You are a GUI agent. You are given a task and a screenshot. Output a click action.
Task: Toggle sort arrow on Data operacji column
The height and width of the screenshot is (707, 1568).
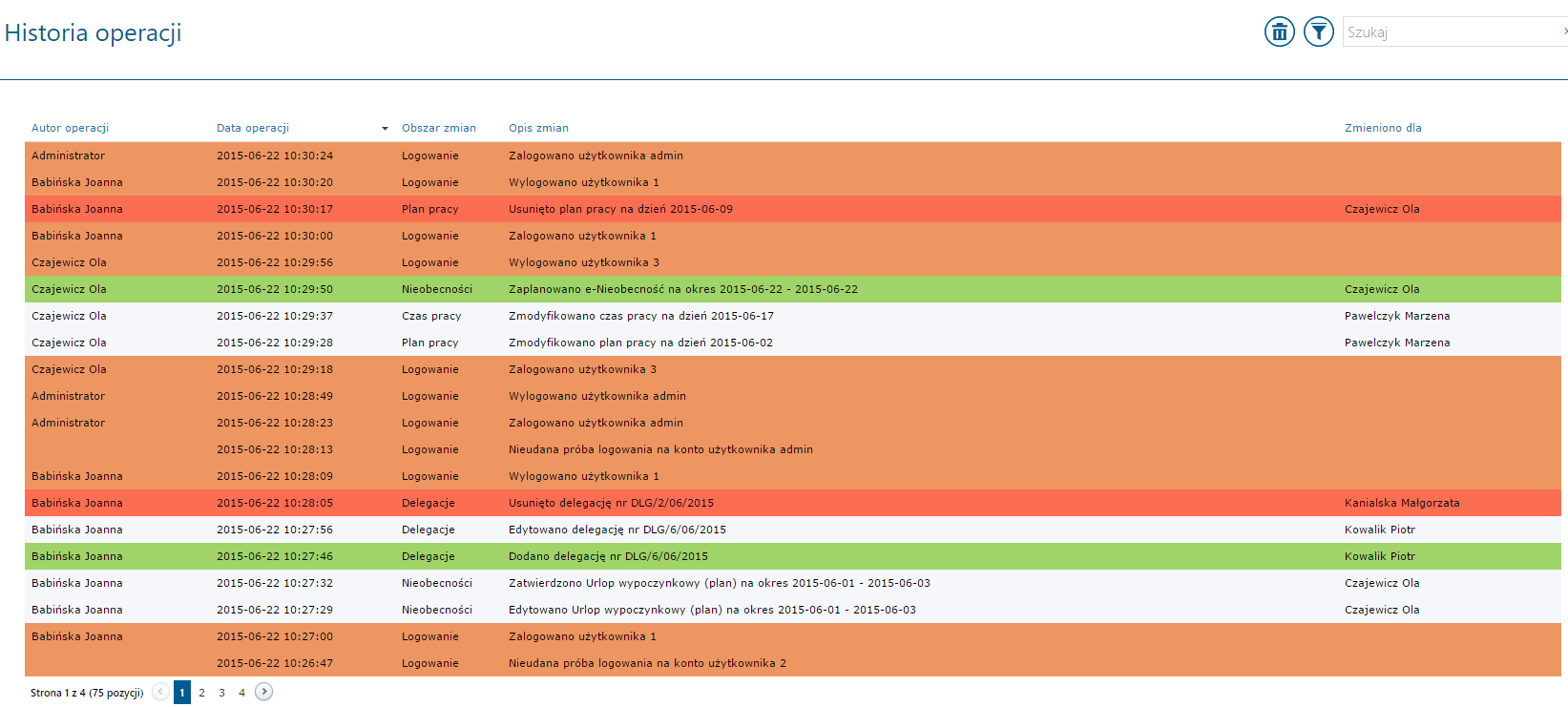pos(385,128)
